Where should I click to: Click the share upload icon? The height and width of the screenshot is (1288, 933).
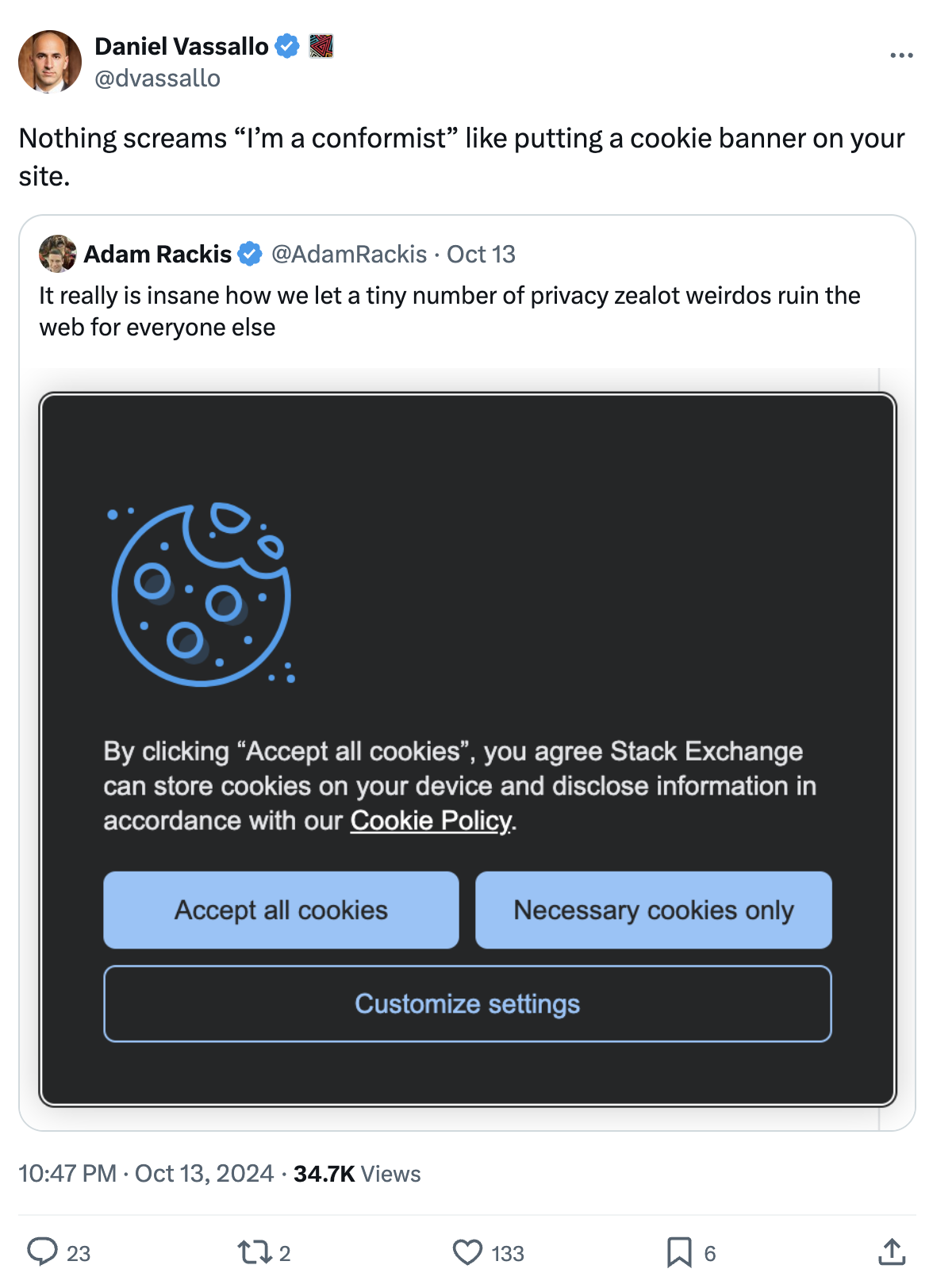892,1252
